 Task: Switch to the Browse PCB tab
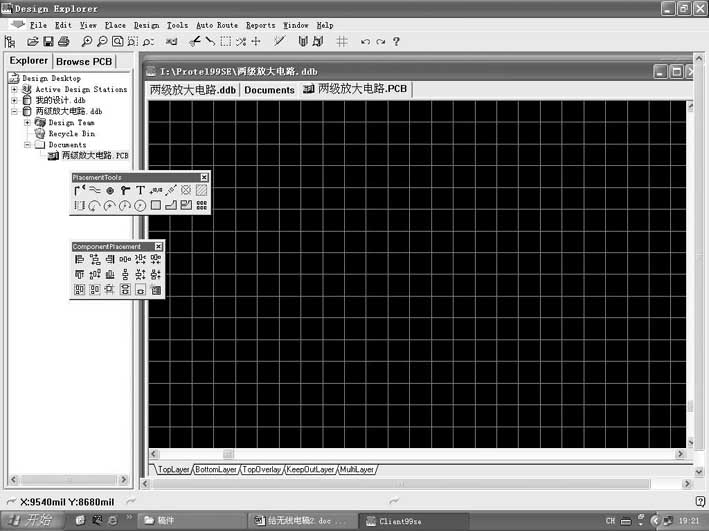(x=85, y=61)
